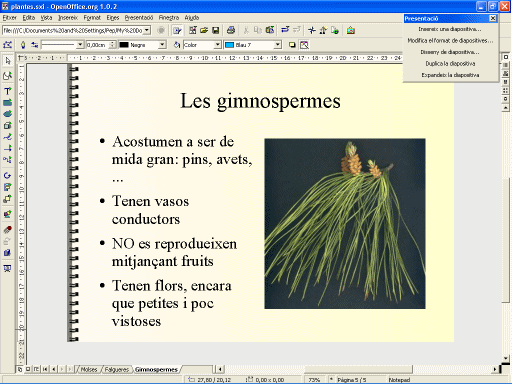
Task: Click Insereix una diapositiva option
Action: coord(450,29)
